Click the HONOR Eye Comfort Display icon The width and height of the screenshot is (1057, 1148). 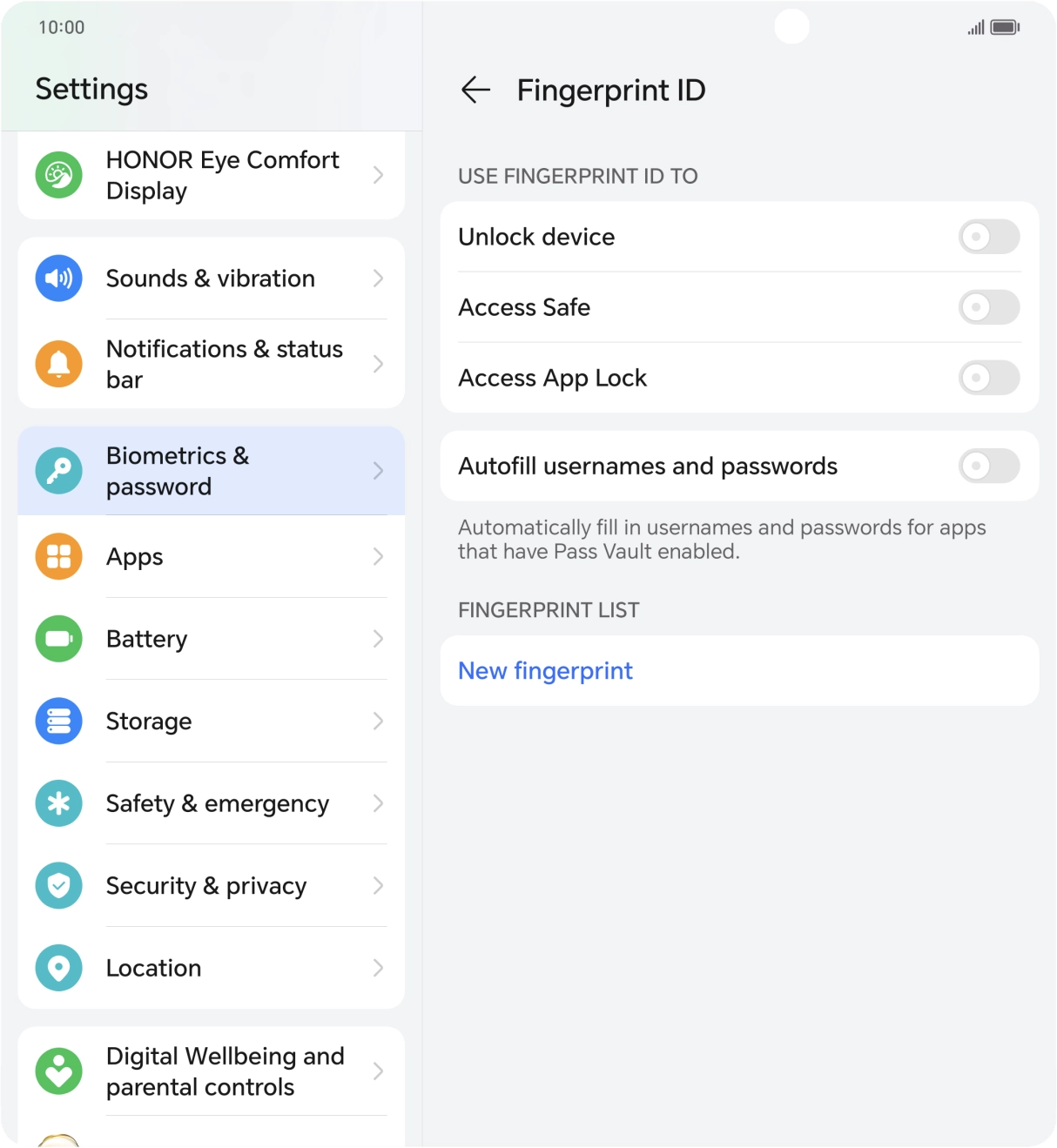click(x=57, y=174)
